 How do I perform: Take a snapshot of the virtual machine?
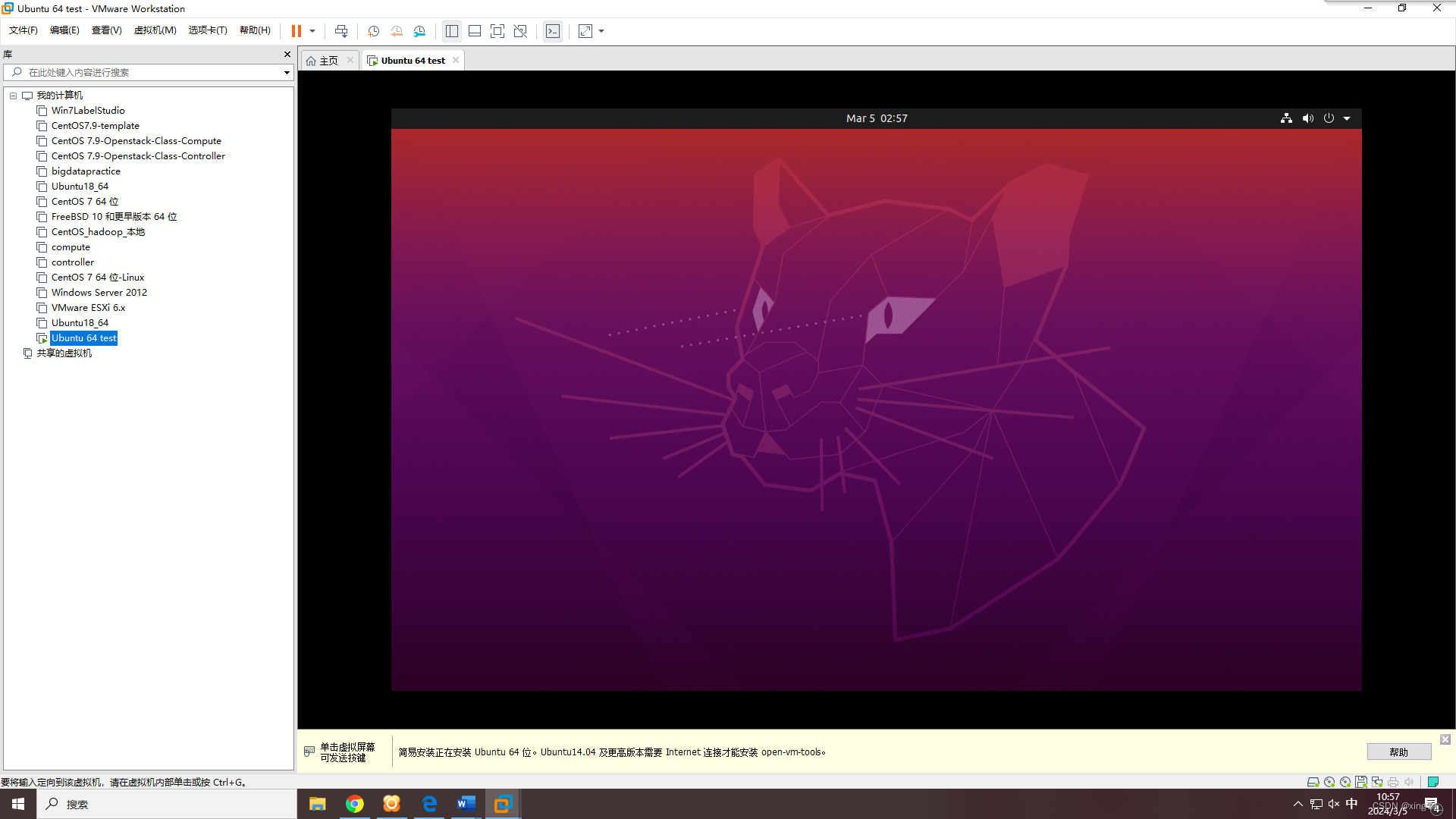pos(373,31)
